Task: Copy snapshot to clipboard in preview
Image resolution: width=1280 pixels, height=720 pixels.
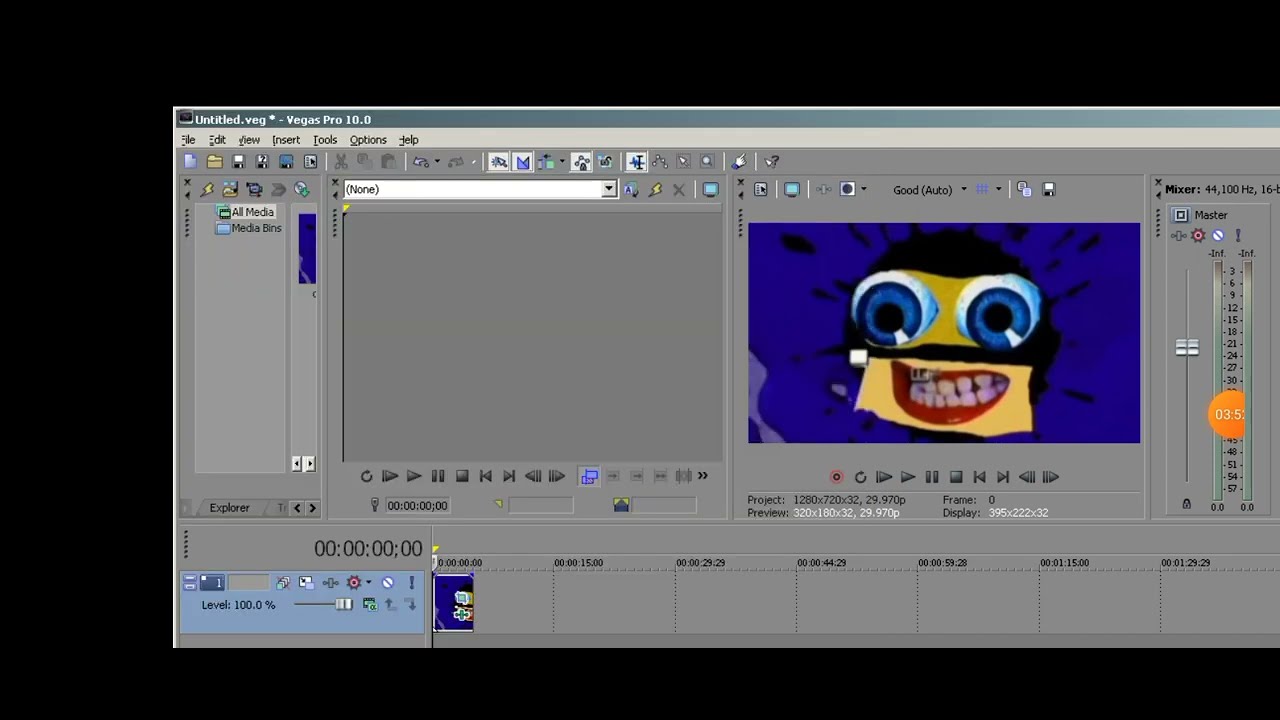Action: click(1024, 189)
